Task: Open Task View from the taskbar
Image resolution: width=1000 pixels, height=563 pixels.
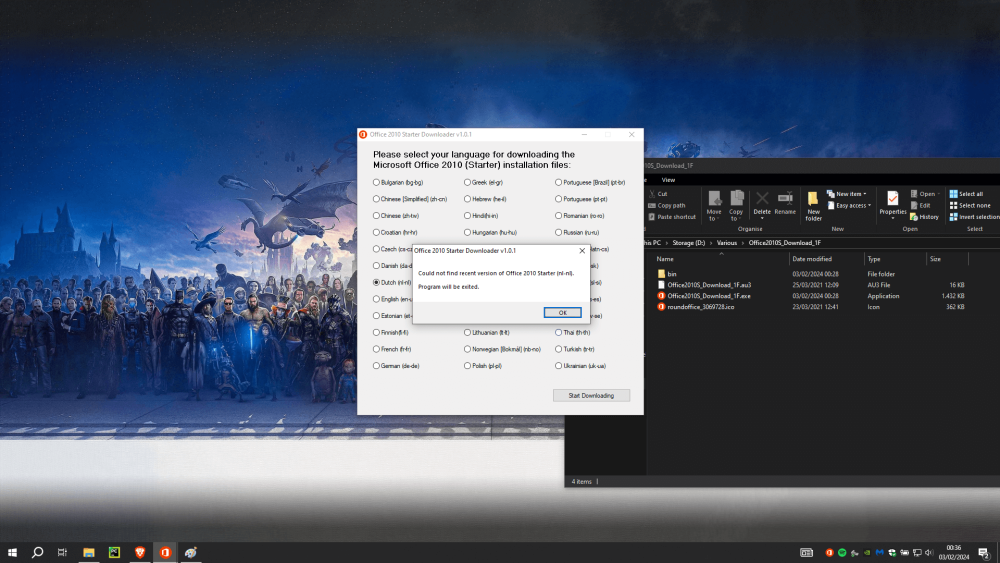Action: point(62,552)
